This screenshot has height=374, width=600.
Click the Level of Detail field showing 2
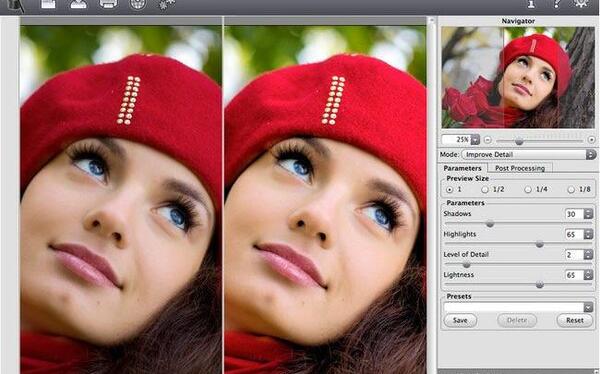pos(574,254)
